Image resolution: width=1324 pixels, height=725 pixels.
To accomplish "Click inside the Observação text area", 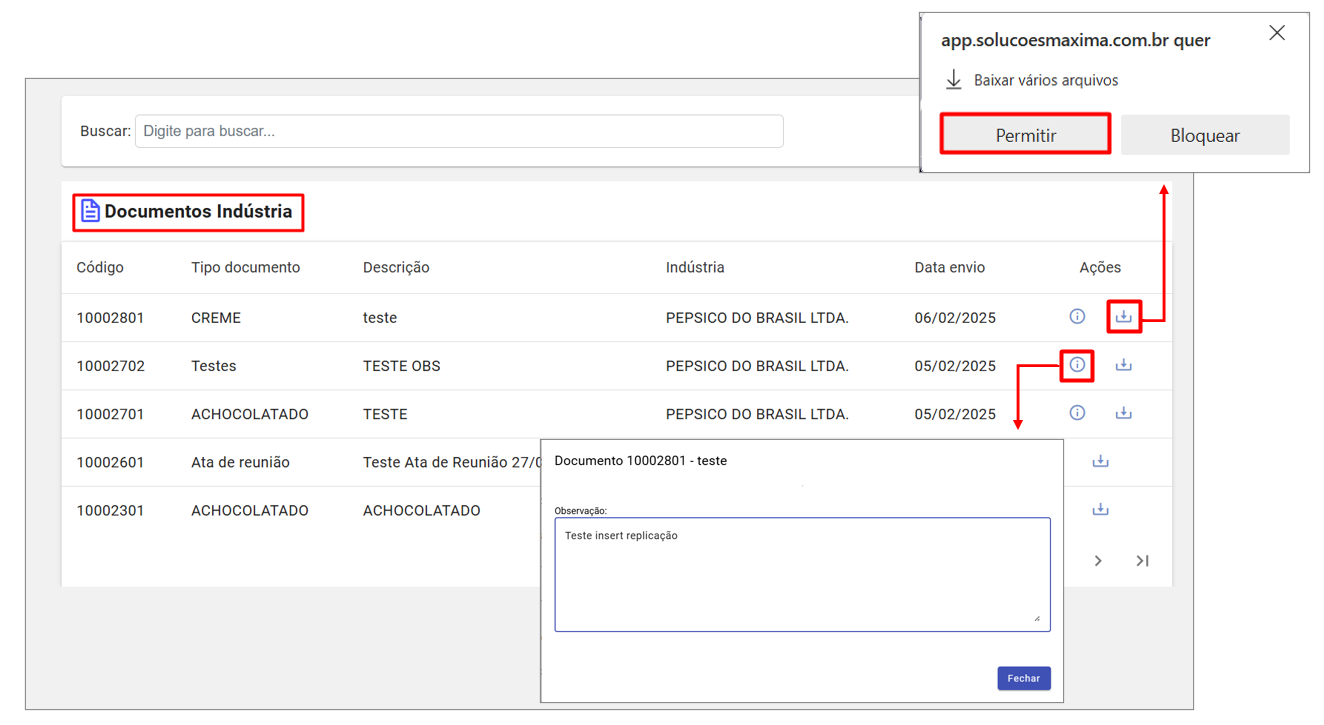I will click(x=802, y=575).
